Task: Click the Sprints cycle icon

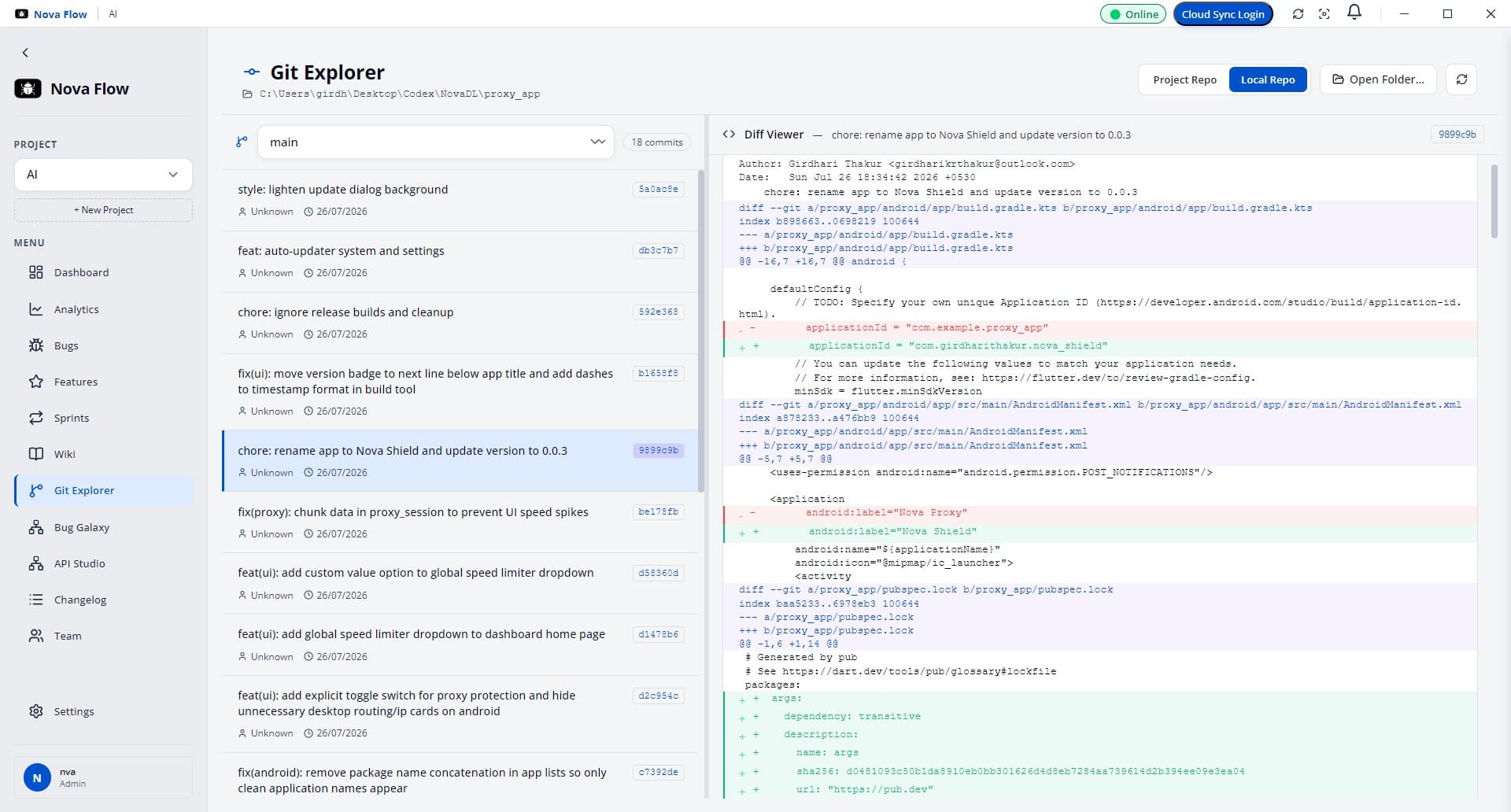Action: pyautogui.click(x=36, y=418)
